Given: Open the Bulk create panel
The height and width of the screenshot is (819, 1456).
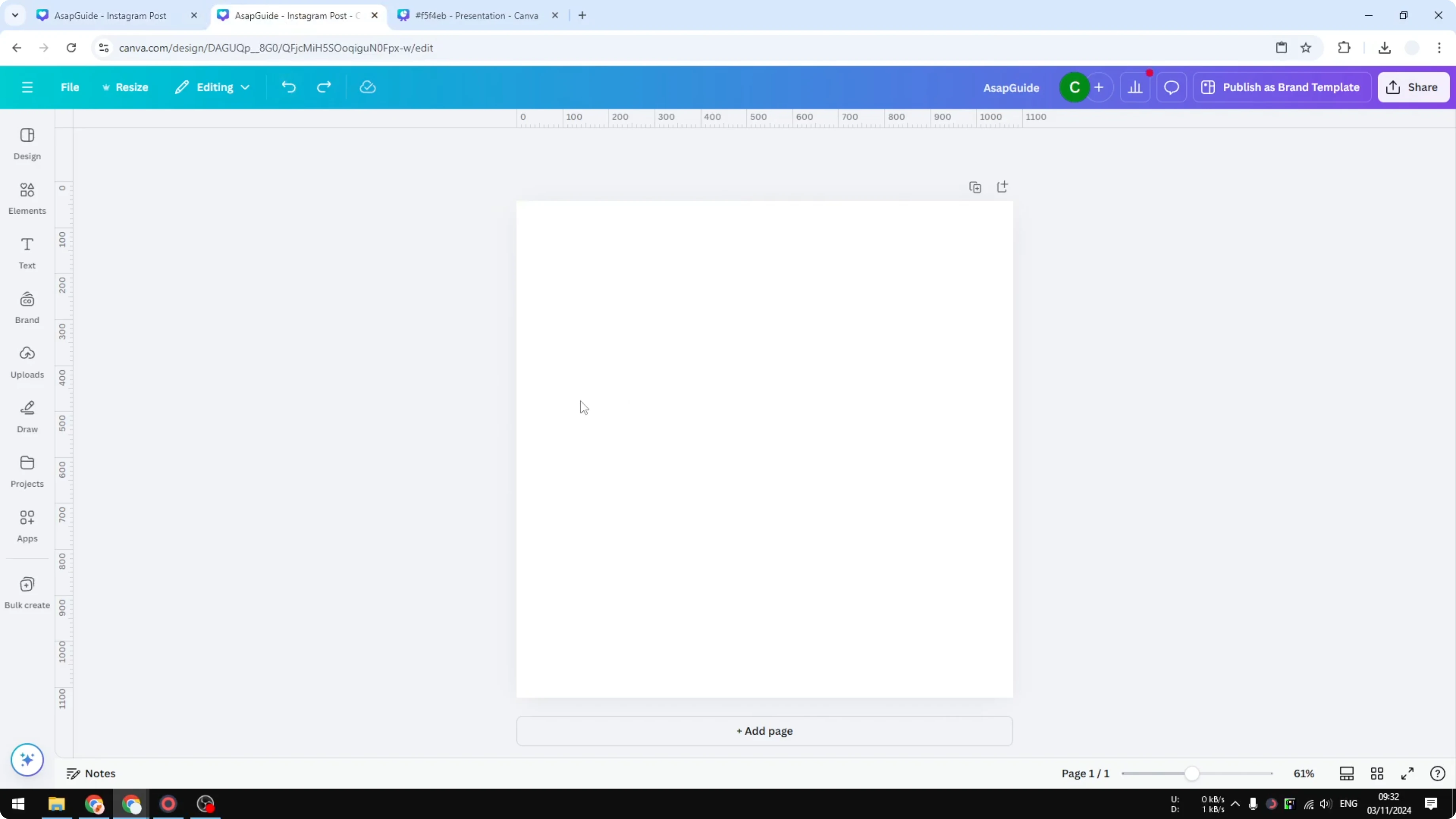Looking at the screenshot, I should coord(27,592).
